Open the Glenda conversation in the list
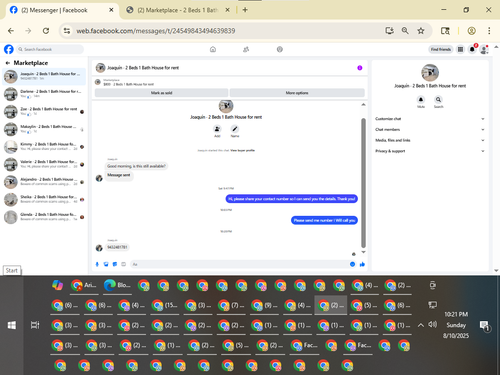 44,217
